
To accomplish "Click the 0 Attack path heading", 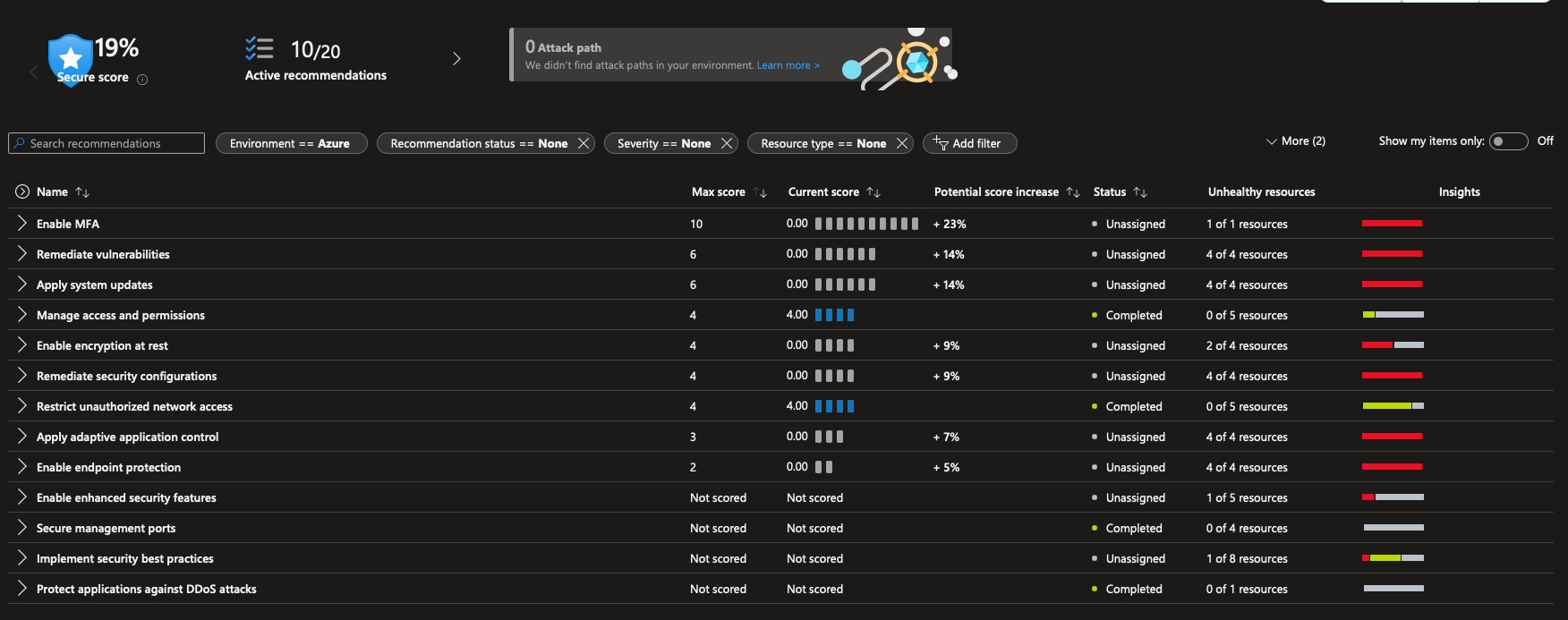I will [563, 47].
